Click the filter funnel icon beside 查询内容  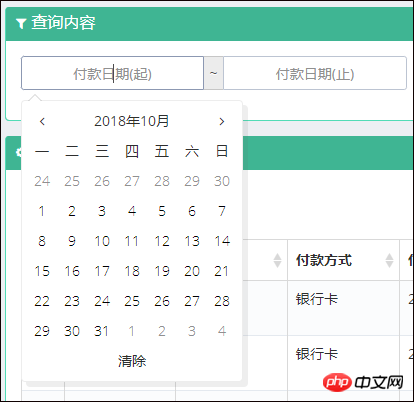(x=21, y=23)
